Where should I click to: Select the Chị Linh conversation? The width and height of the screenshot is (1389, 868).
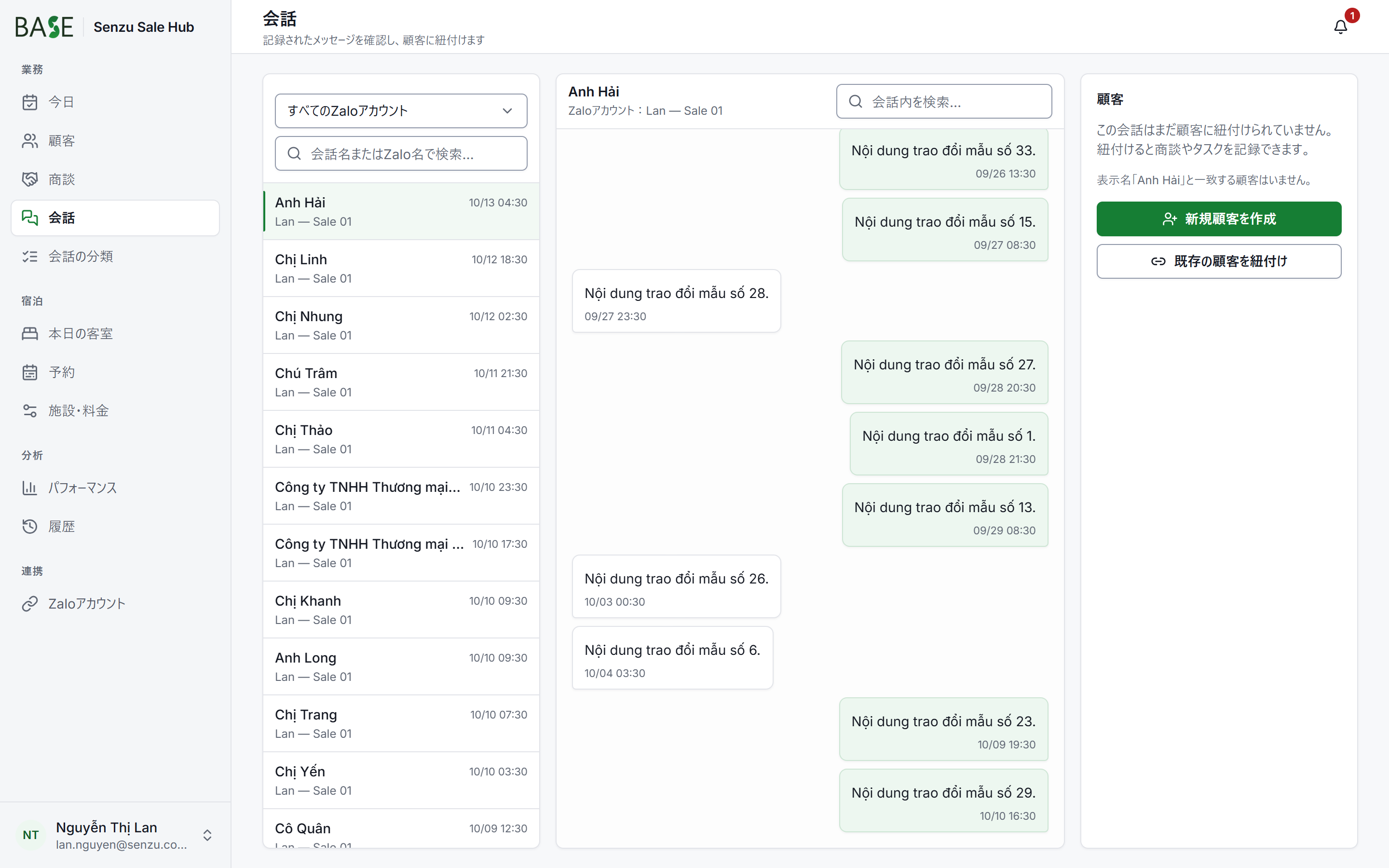point(401,268)
